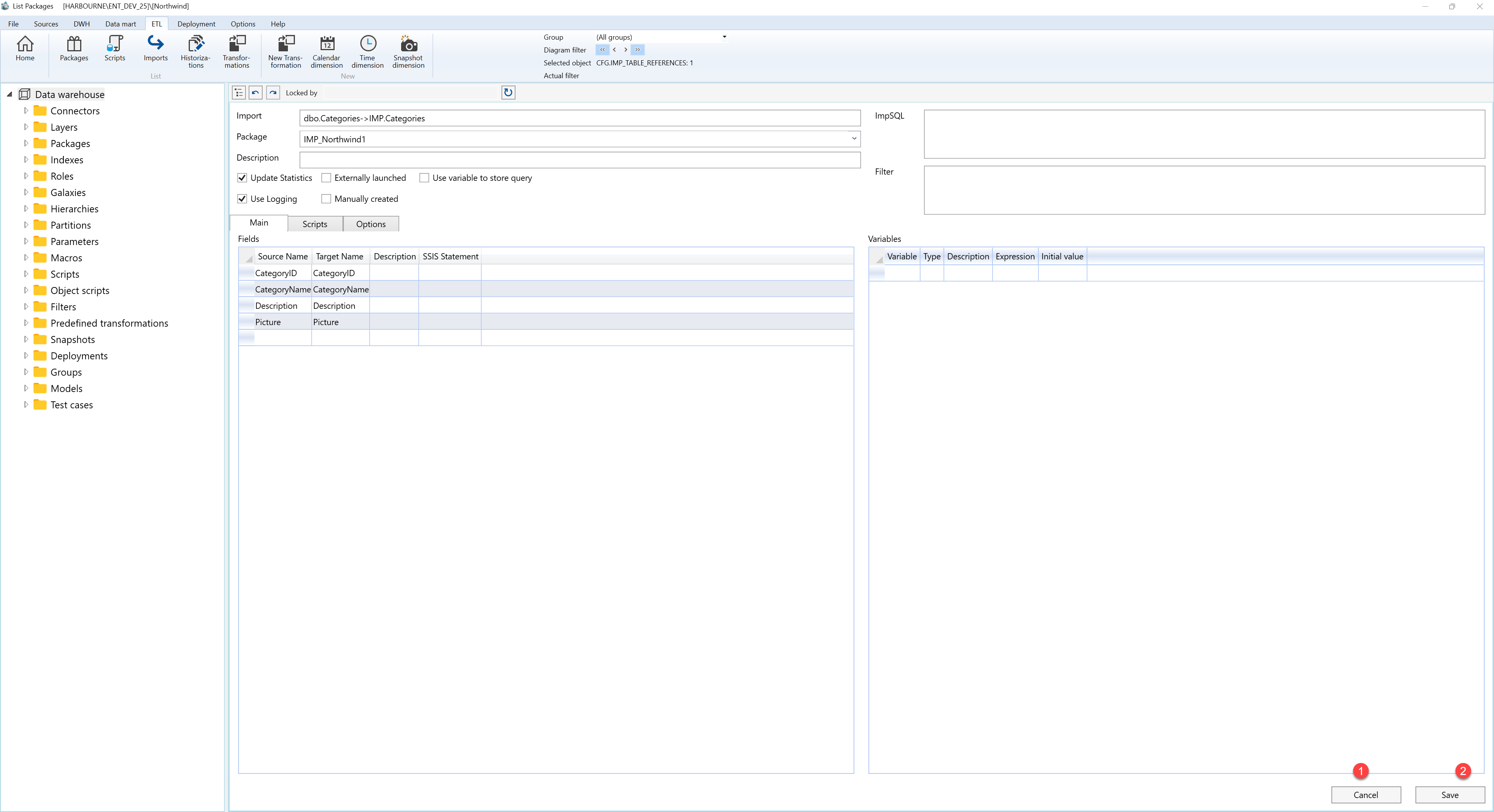Click into the ImpSQL text area
1494x812 pixels.
click(x=1204, y=135)
